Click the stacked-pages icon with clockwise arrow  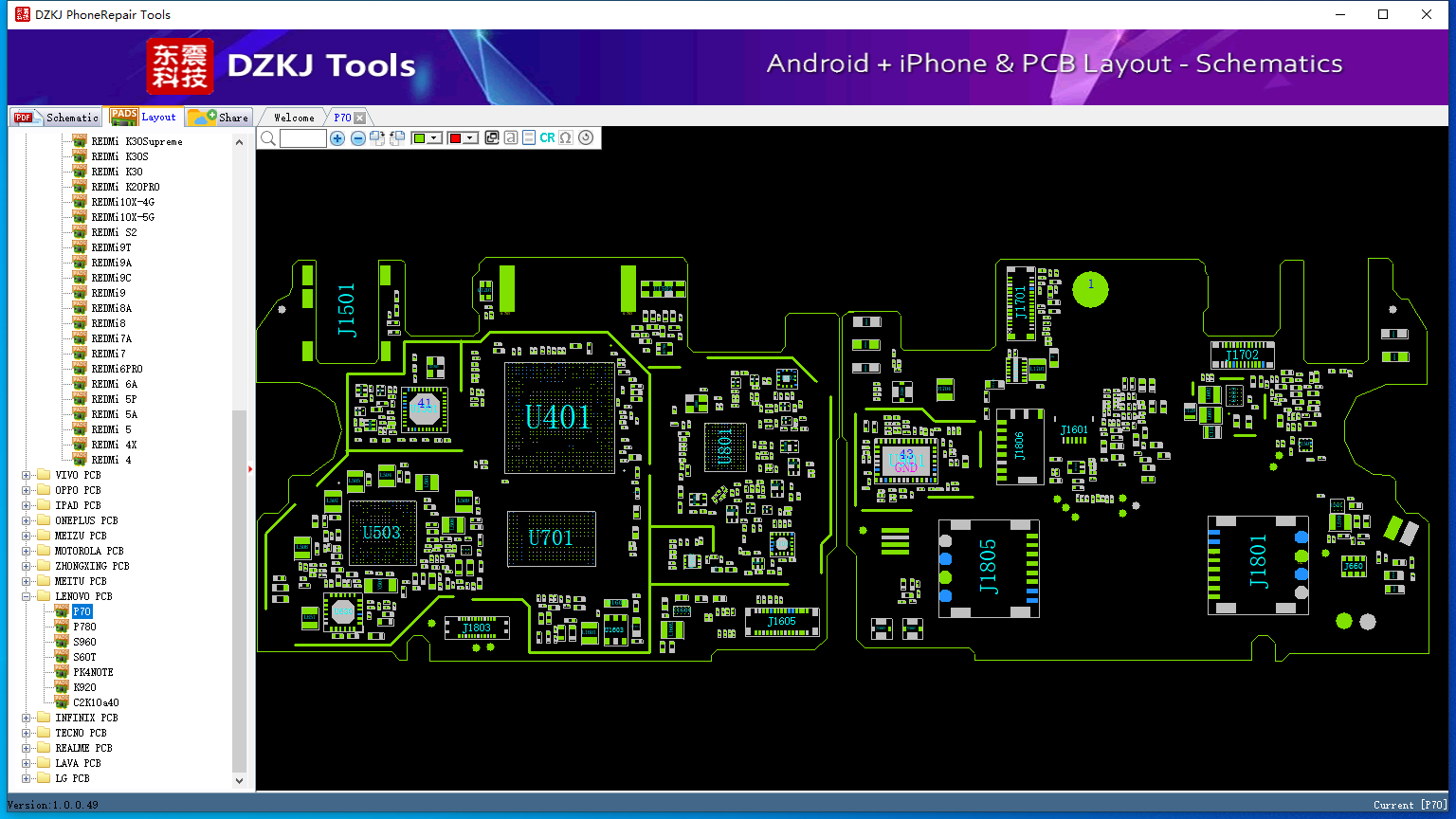377,138
